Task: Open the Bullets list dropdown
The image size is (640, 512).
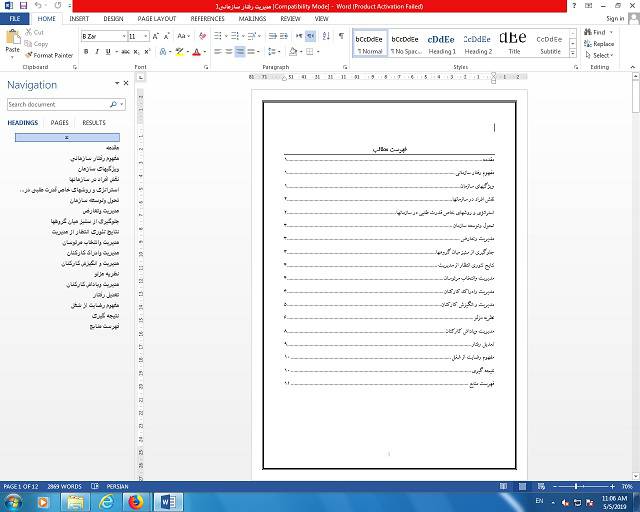Action: [x=226, y=36]
